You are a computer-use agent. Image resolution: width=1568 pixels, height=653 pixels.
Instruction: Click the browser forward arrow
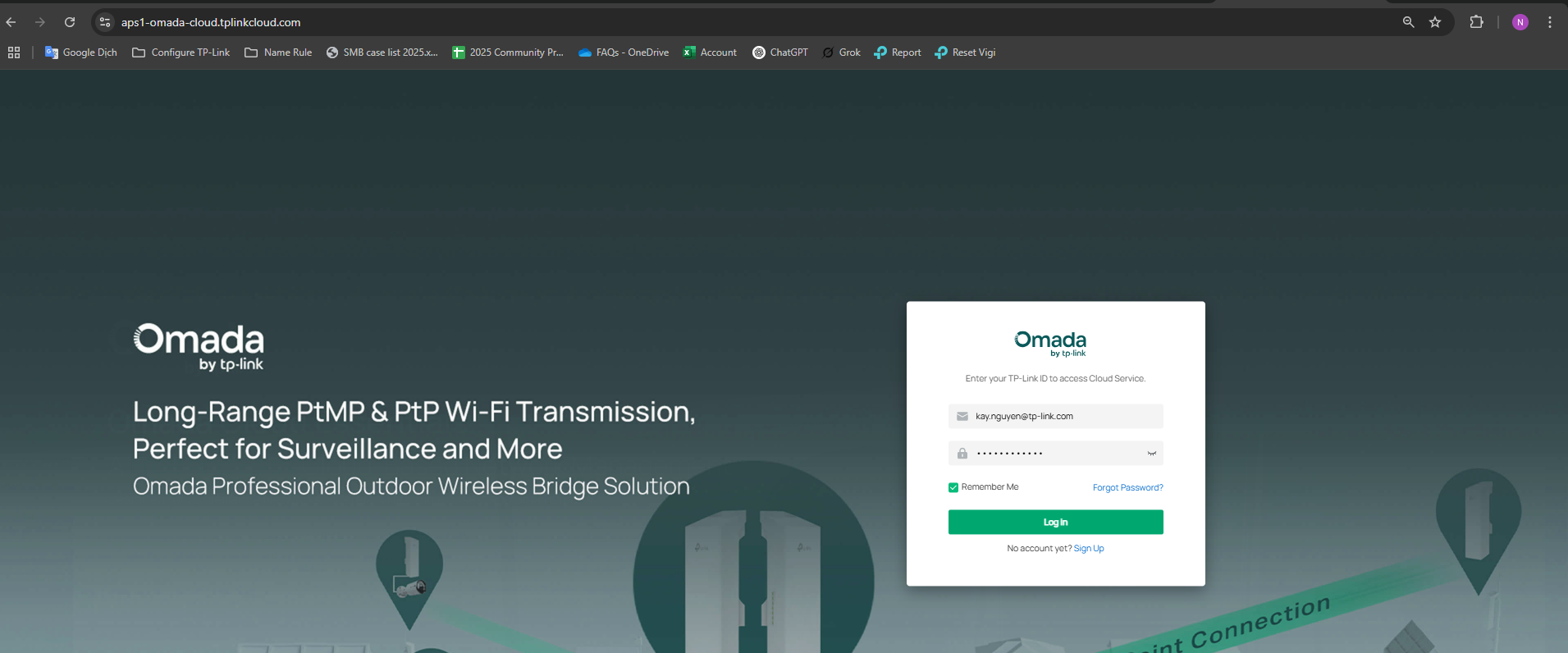(x=39, y=22)
